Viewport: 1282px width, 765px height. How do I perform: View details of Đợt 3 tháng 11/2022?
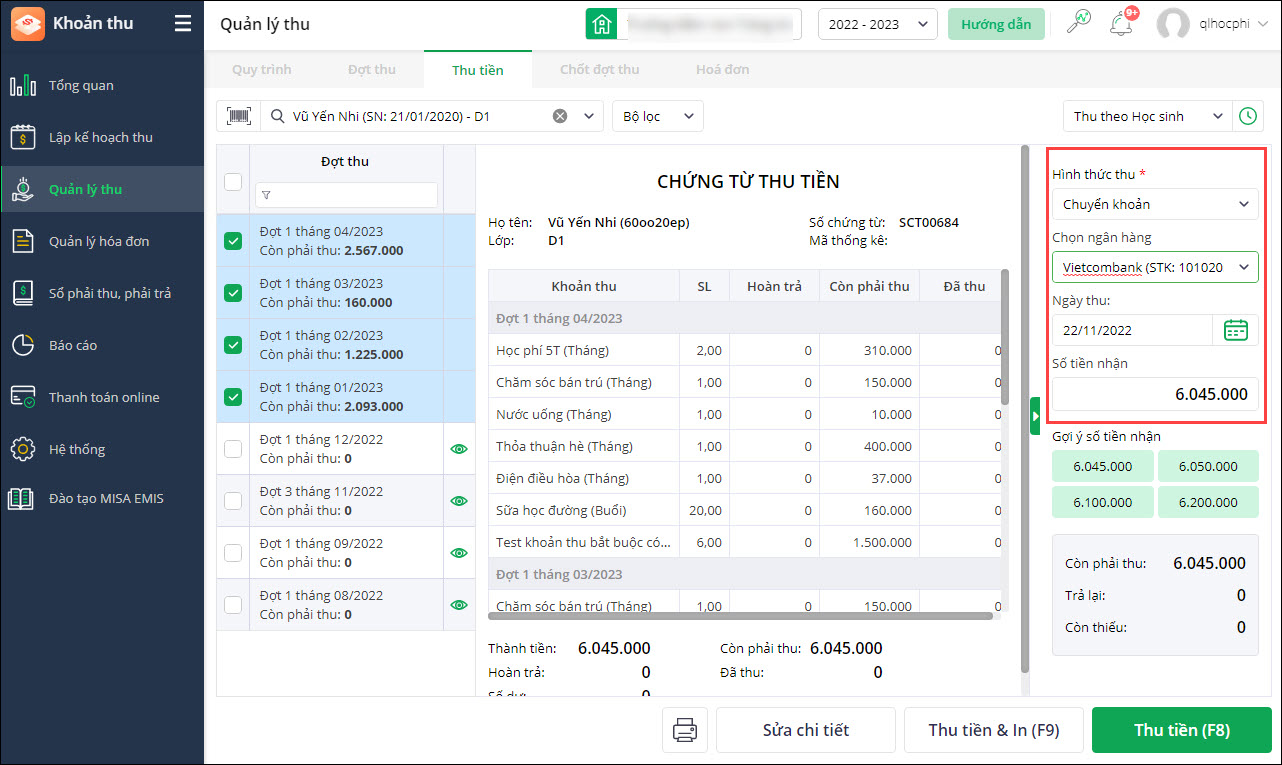click(459, 501)
